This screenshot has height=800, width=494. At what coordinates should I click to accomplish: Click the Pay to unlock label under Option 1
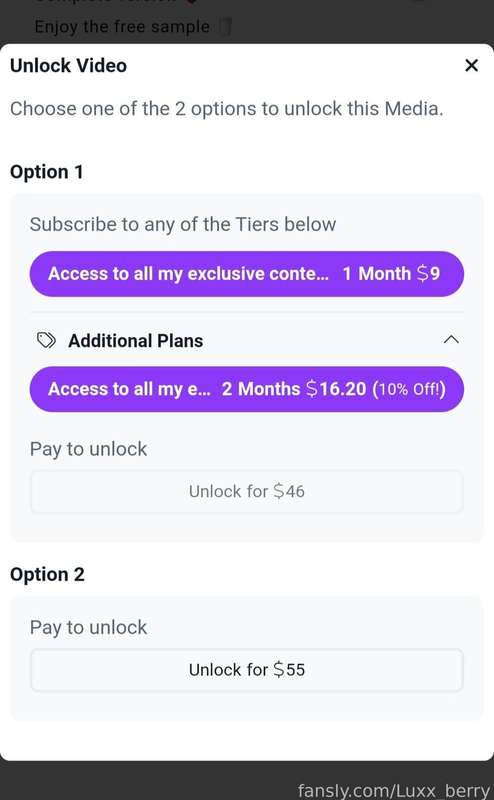tap(88, 449)
